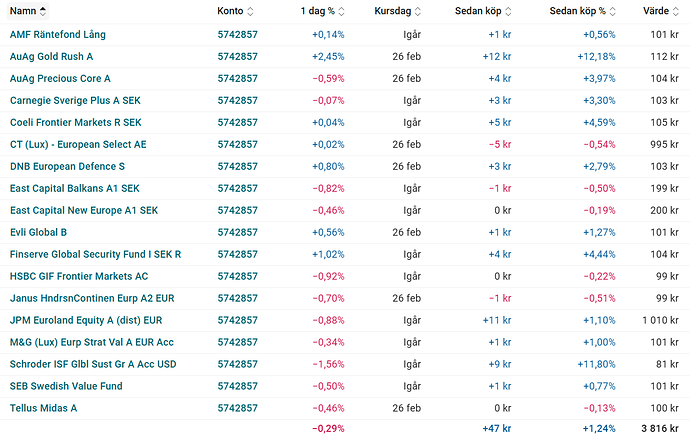Select Igår in SEB Swedish Value row
This screenshot has width=690, height=438.
pyautogui.click(x=412, y=386)
